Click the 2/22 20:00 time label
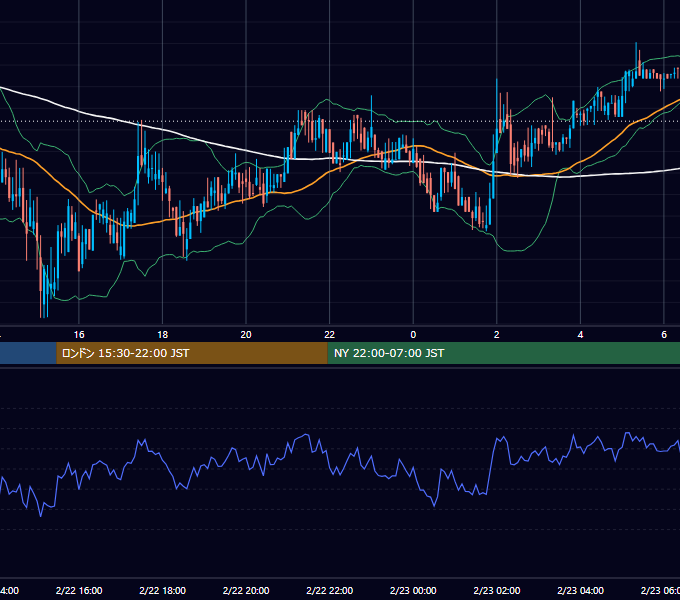The height and width of the screenshot is (600, 680). pos(246,590)
